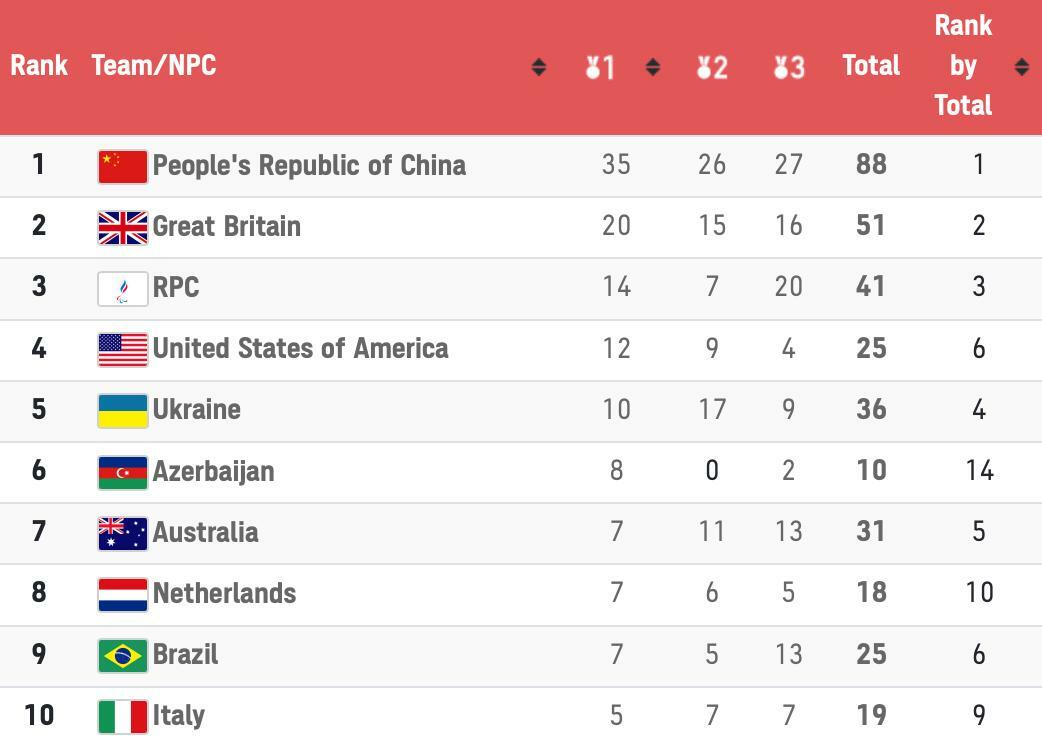
Task: Click the People's Republic of China flag icon
Action: (123, 166)
